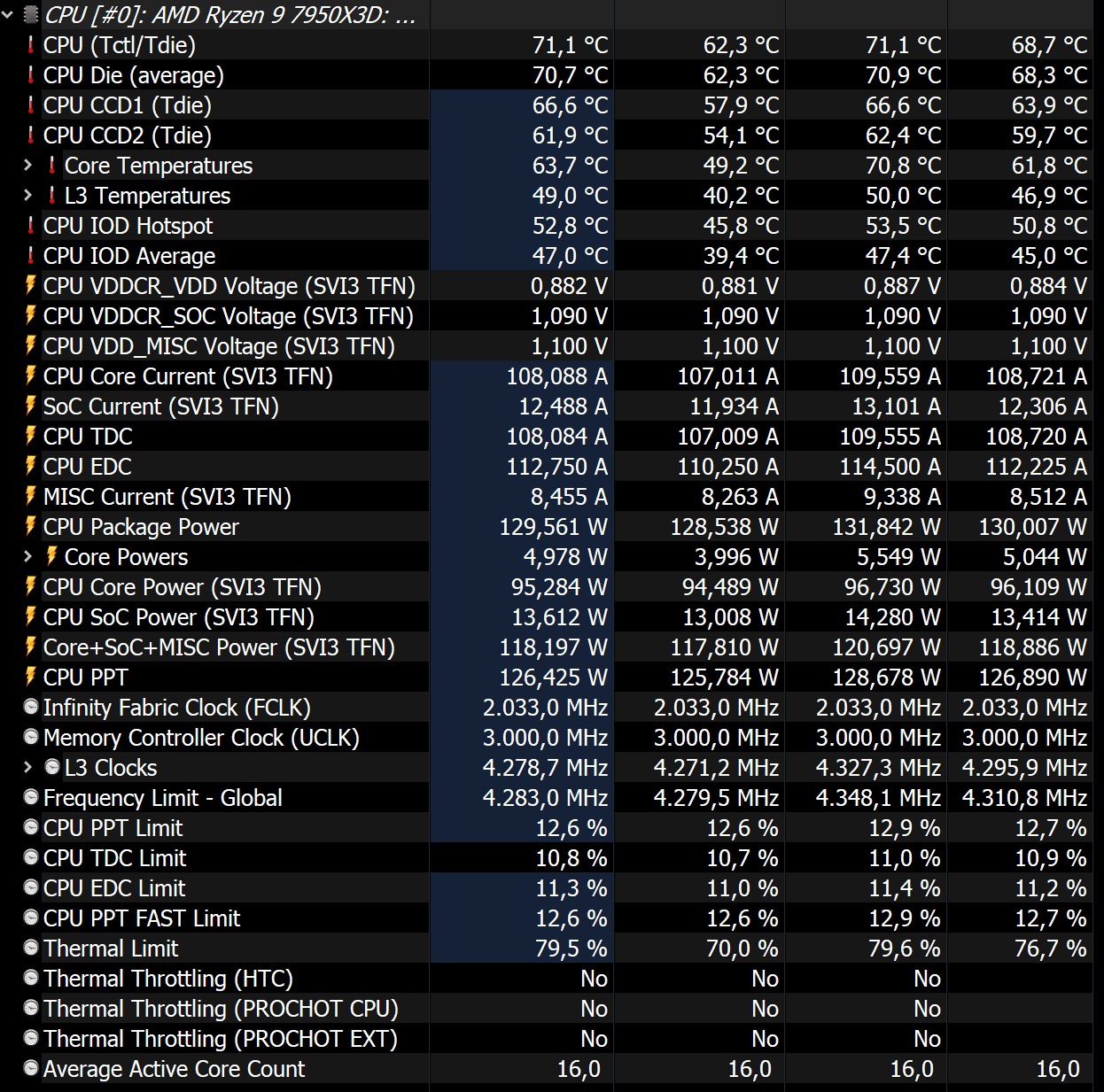
Task: Click the clock icon beside Infinity Fabric Clock (FCLK)
Action: 31,707
